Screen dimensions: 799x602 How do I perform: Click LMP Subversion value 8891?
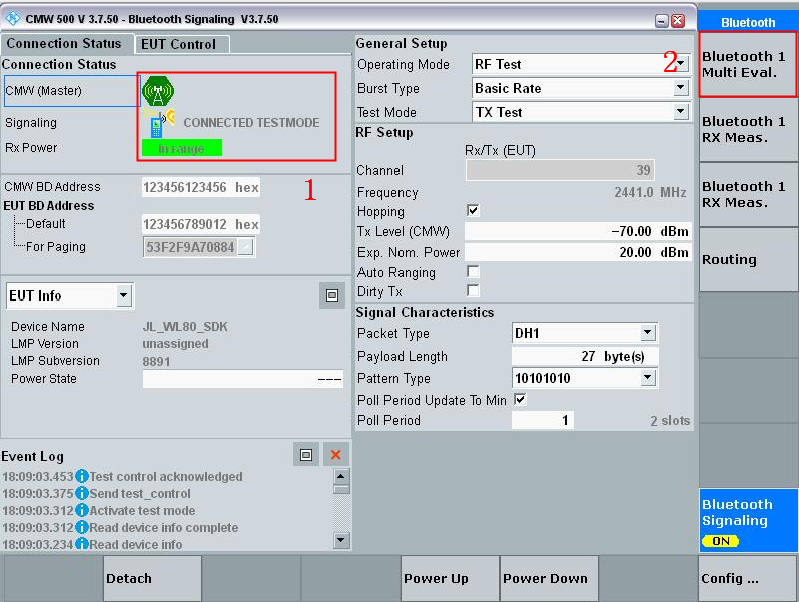click(156, 361)
